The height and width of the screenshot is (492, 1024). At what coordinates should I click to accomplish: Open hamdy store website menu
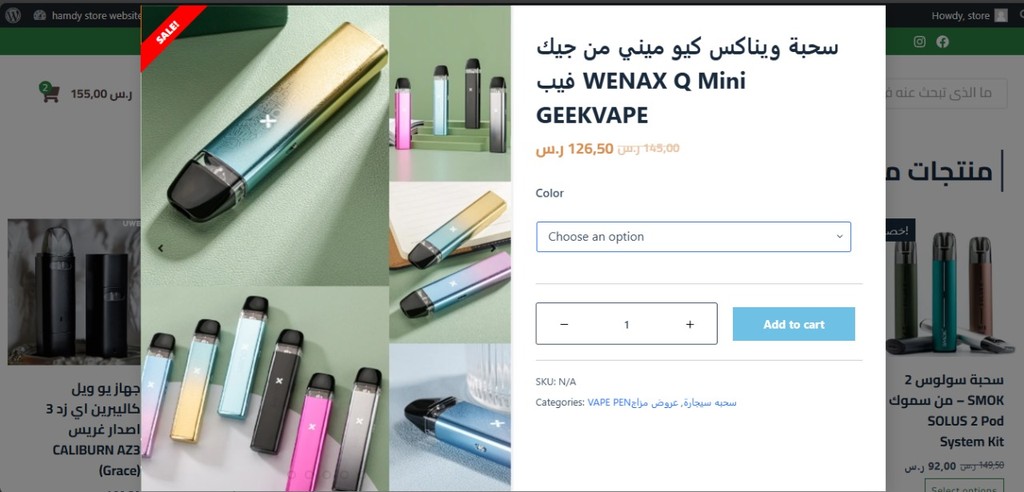click(x=96, y=16)
